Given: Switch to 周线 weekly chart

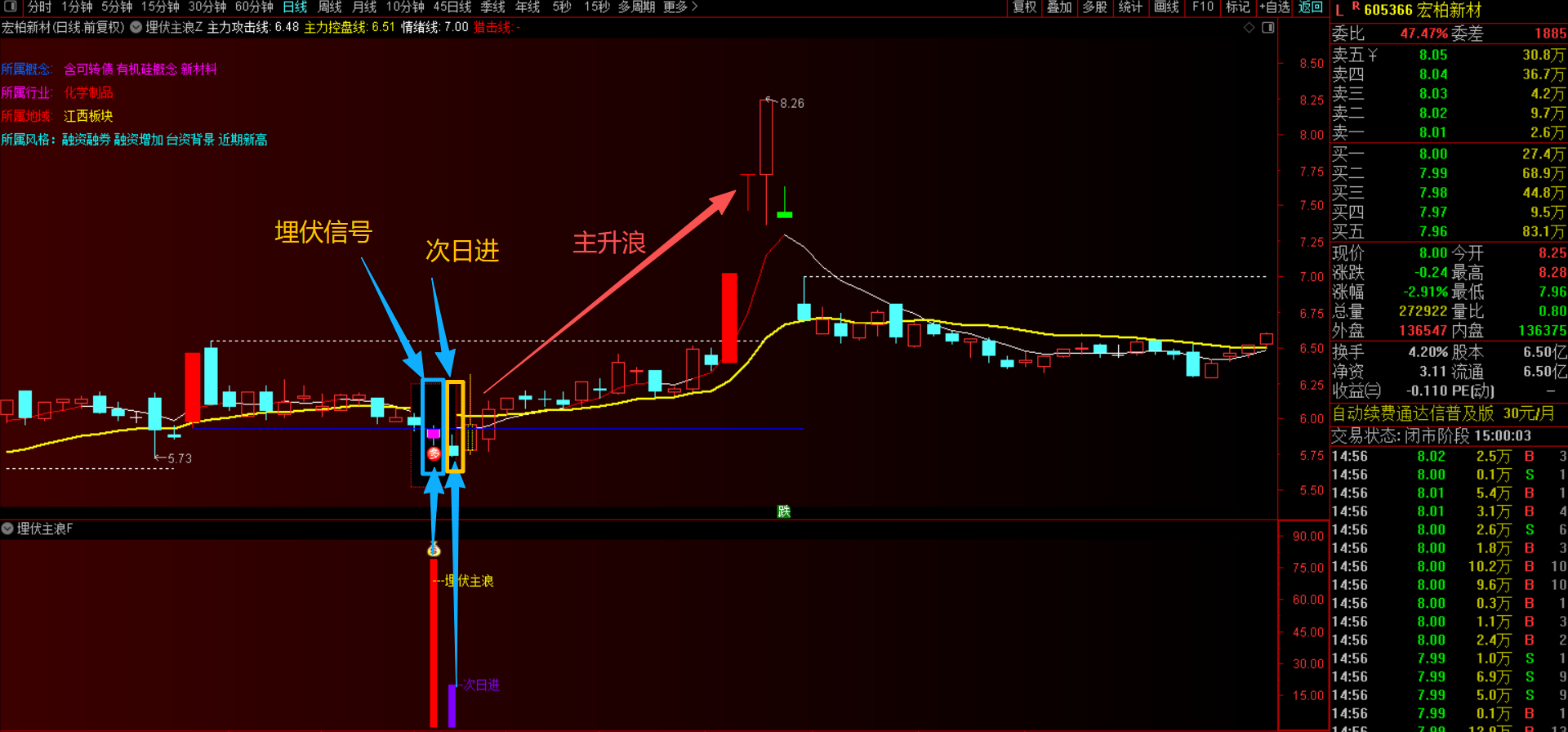Looking at the screenshot, I should [x=330, y=7].
